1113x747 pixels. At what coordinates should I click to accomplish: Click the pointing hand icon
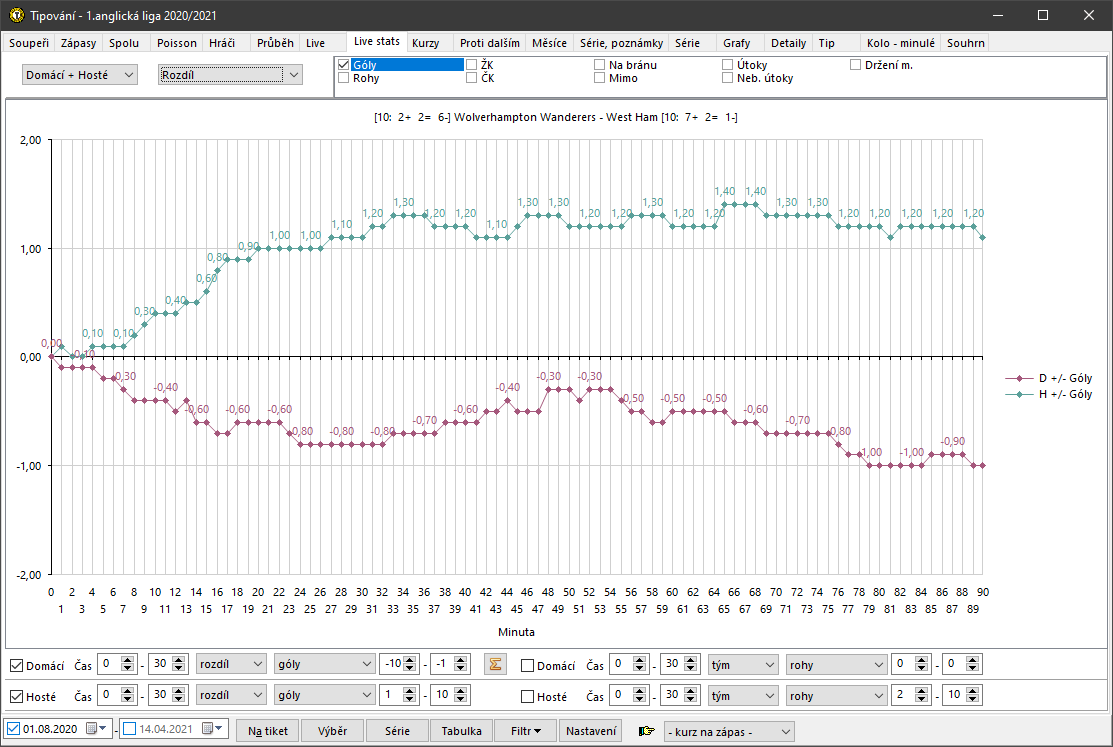point(647,731)
